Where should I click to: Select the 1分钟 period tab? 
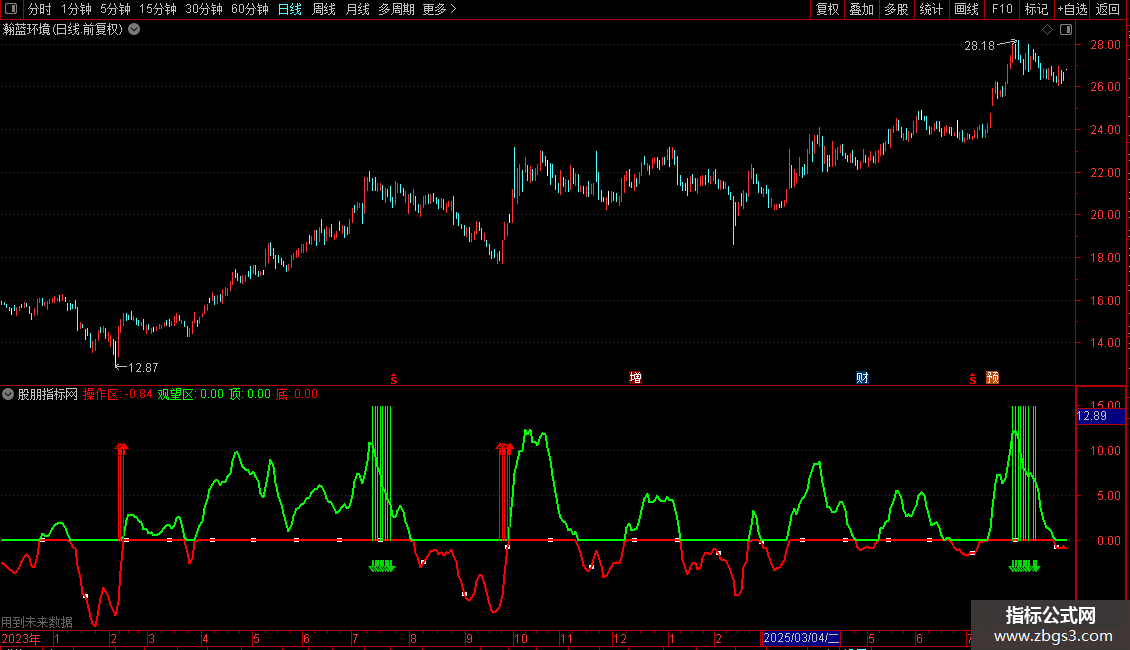click(x=76, y=9)
